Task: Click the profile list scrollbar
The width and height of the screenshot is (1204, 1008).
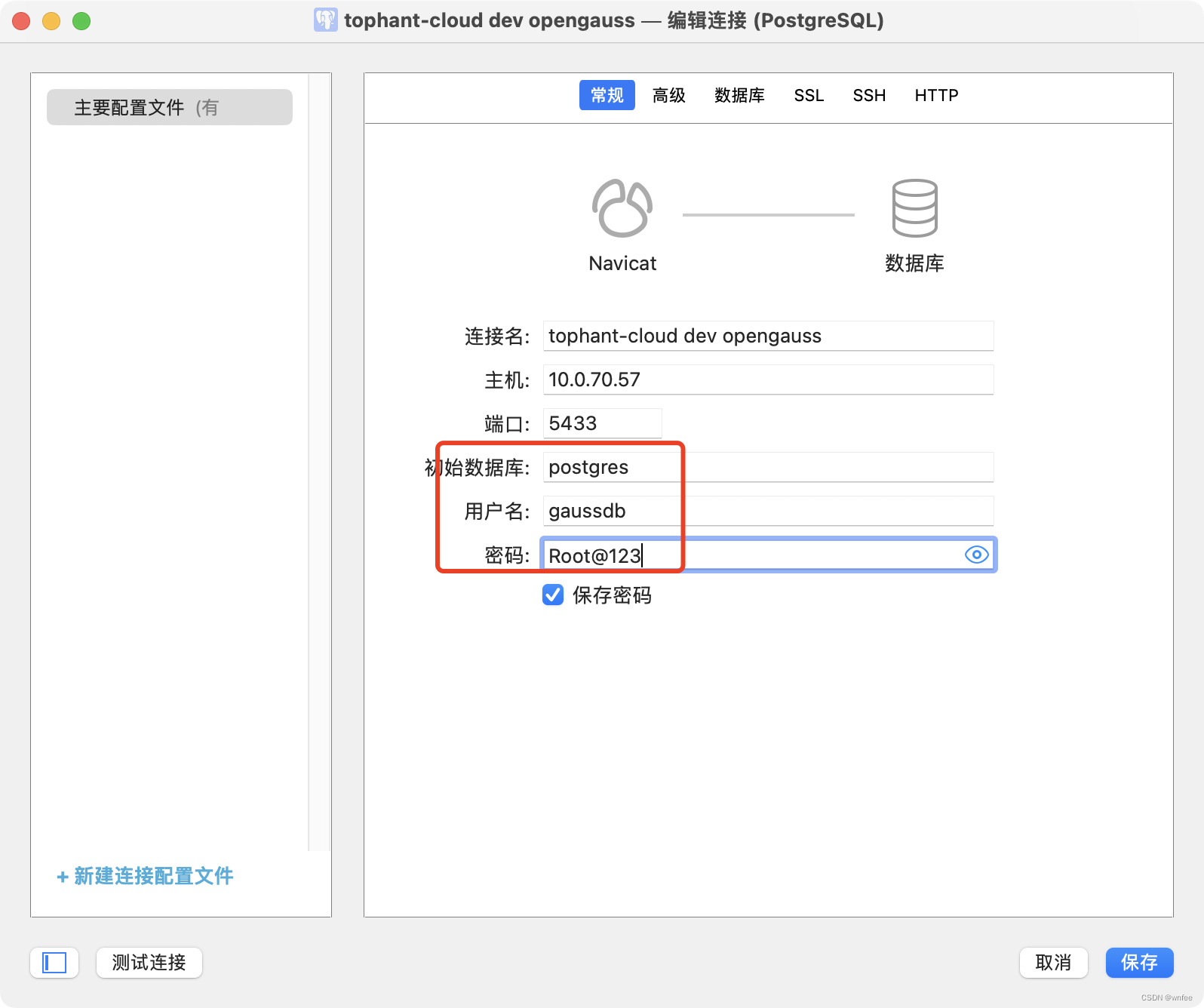Action: coord(320,462)
